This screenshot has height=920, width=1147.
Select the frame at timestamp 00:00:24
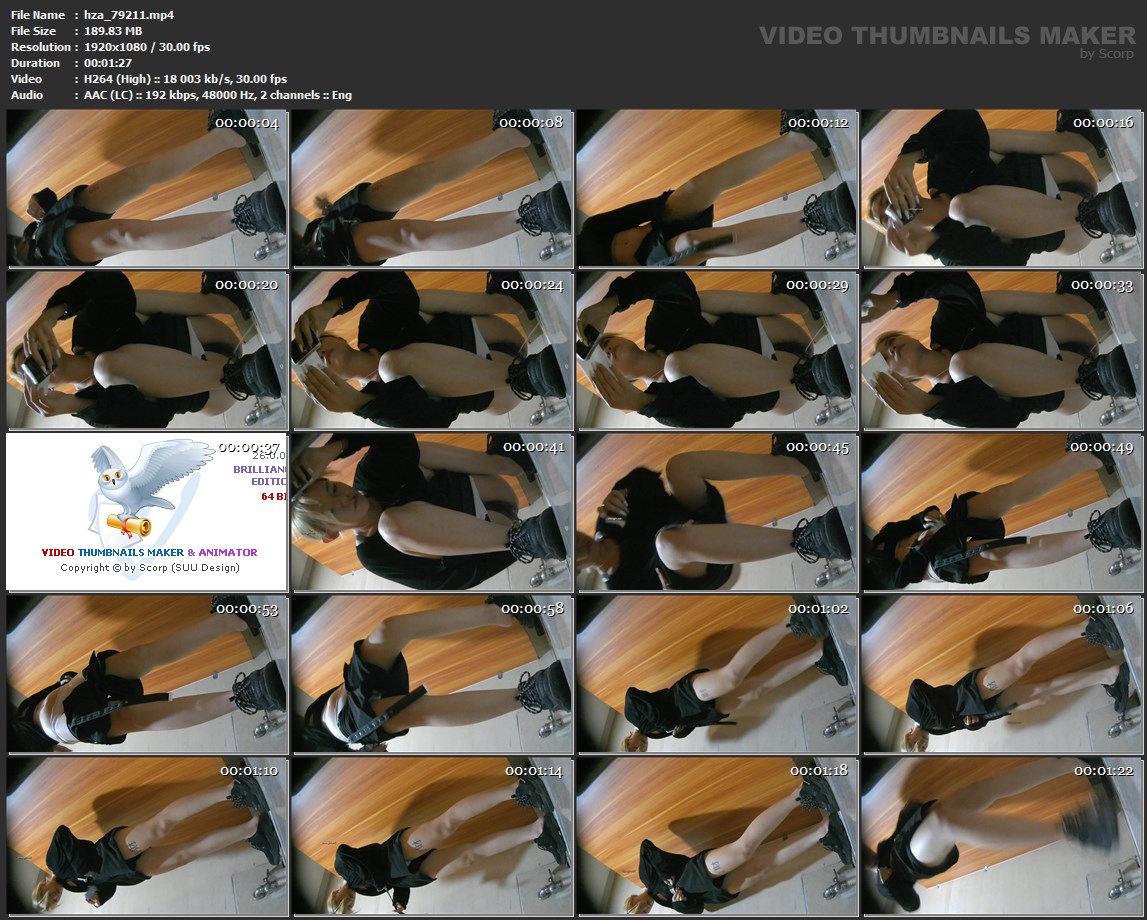click(x=431, y=350)
